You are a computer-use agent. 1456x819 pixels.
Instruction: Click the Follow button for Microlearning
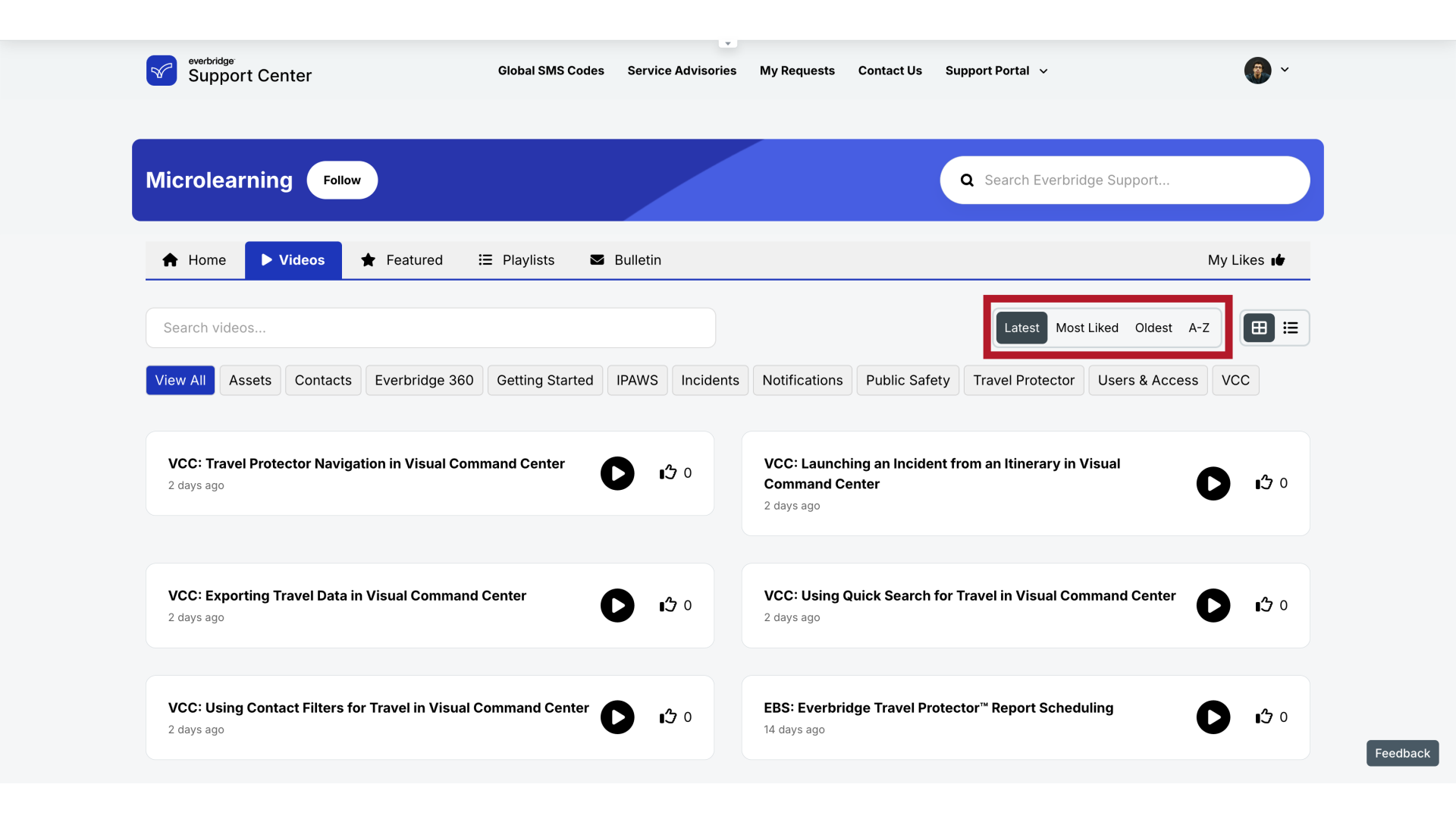pos(342,180)
